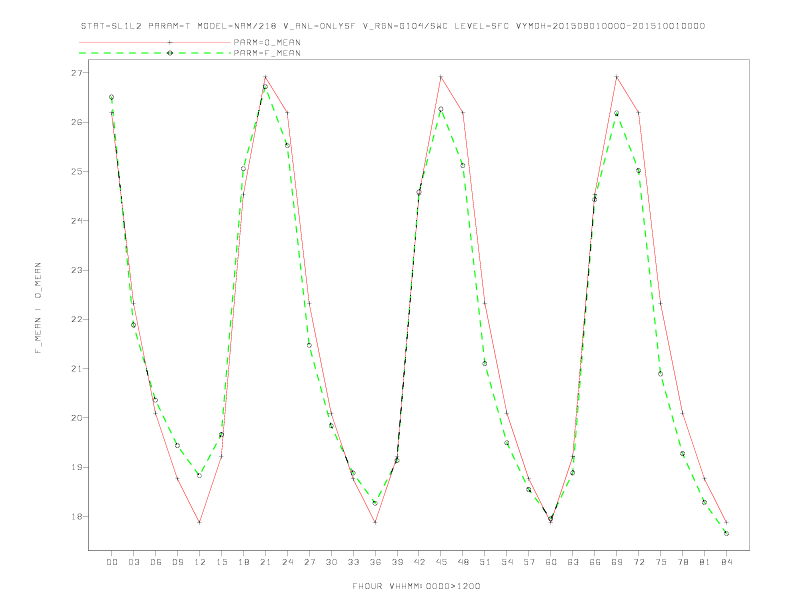Click F_MEAN circle marker at forecast hour 84
The width and height of the screenshot is (792, 612).
point(726,533)
